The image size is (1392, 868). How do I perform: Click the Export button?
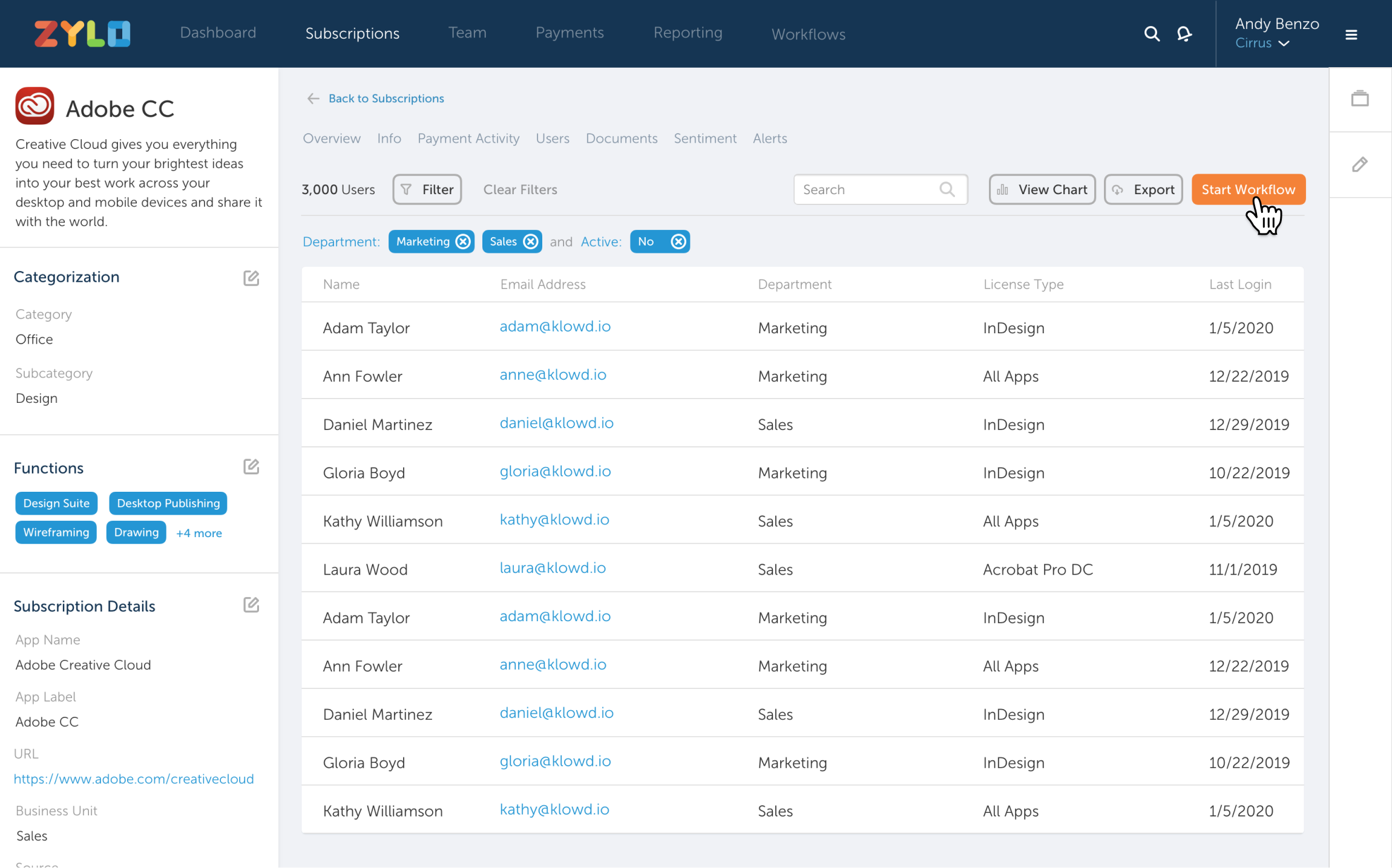[x=1143, y=189]
